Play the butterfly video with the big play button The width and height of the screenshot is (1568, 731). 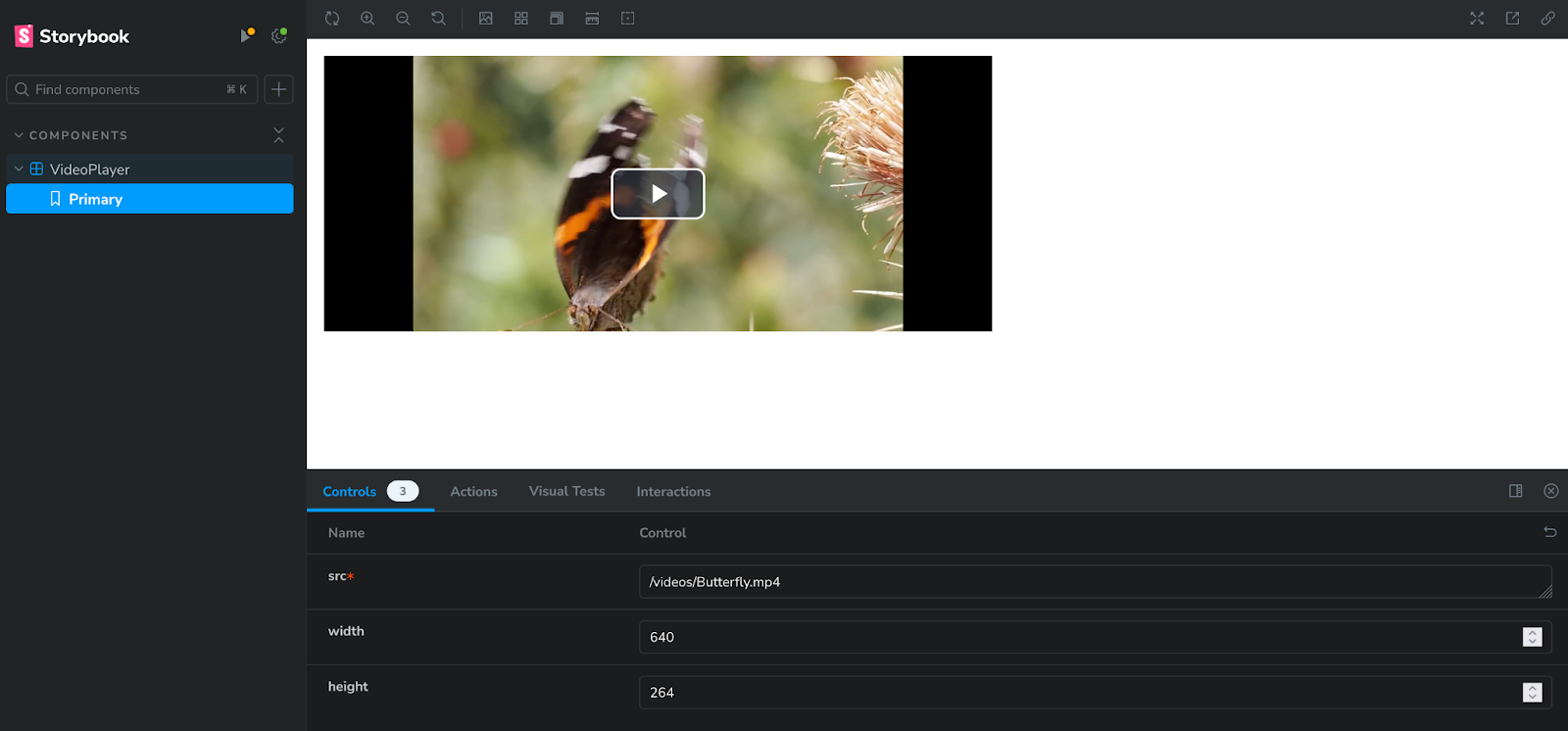pos(658,194)
